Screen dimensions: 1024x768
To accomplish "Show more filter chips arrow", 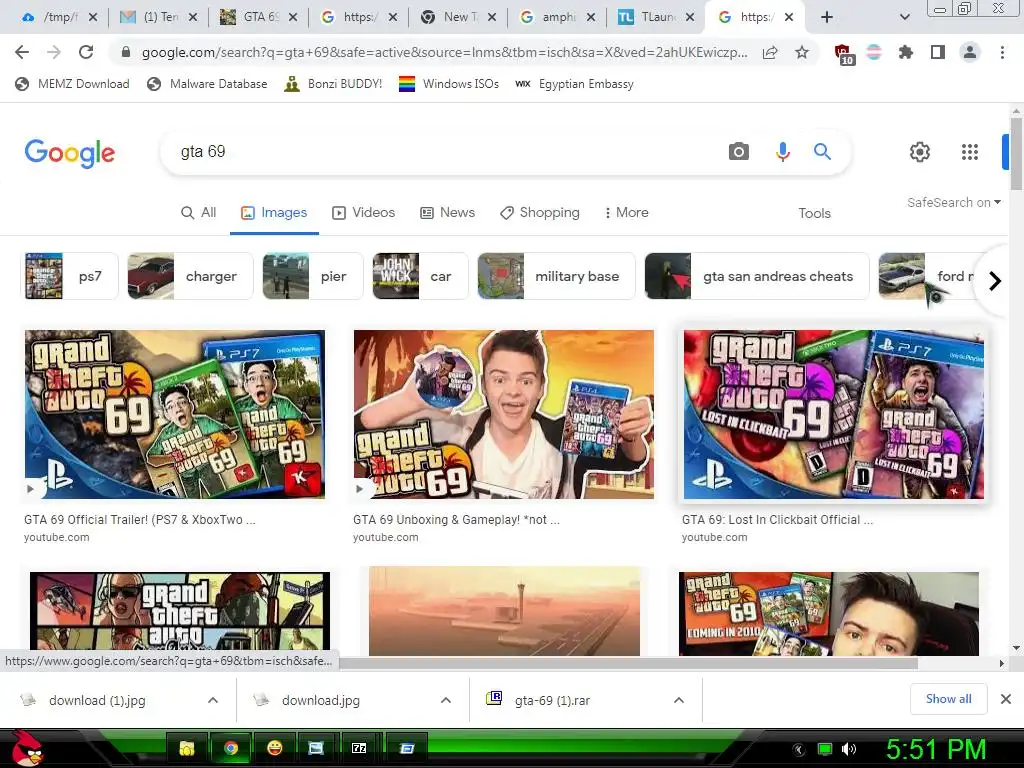I will click(995, 281).
